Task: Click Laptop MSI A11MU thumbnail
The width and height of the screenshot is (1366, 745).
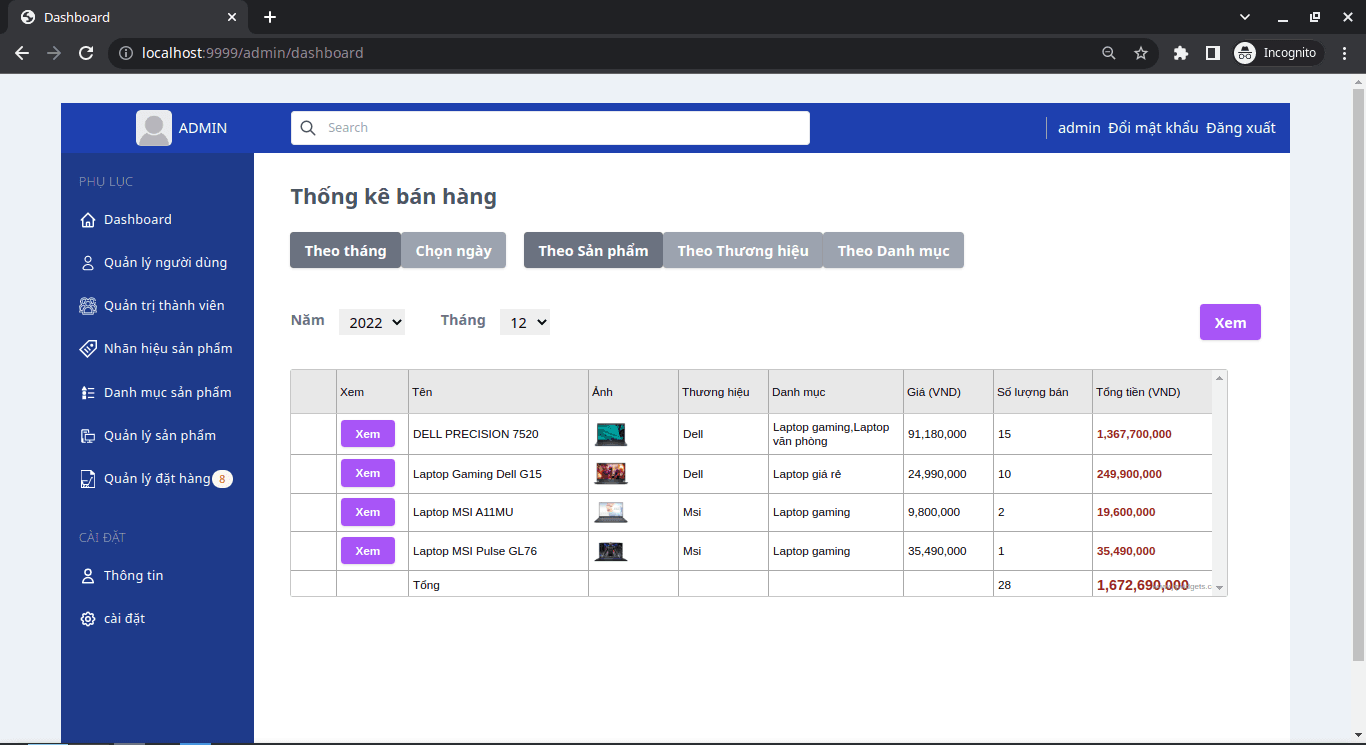Action: [611, 512]
